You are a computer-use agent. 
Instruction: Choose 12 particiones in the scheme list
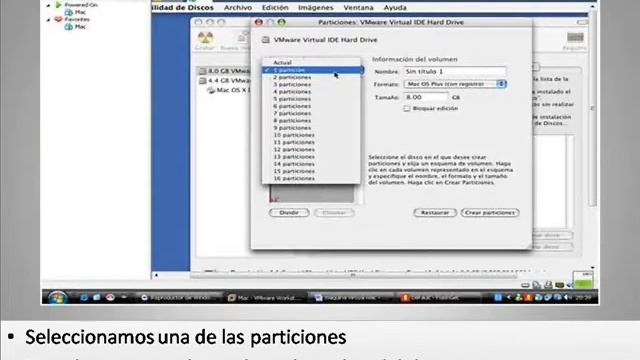[x=311, y=149]
